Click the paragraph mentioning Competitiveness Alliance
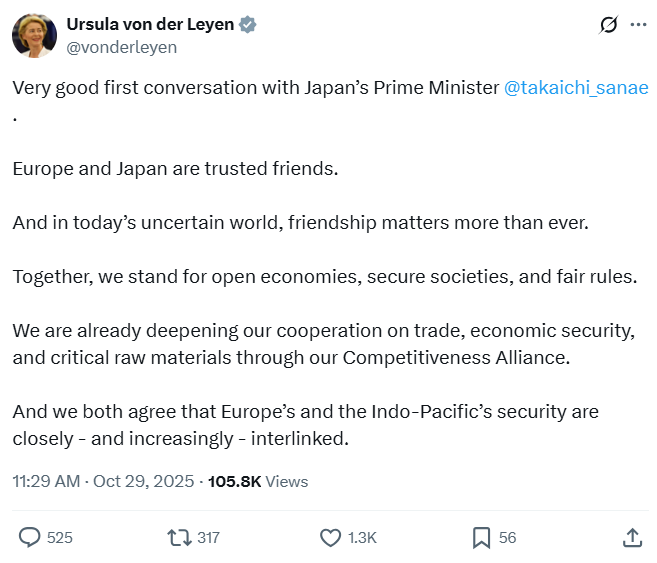 click(x=324, y=343)
